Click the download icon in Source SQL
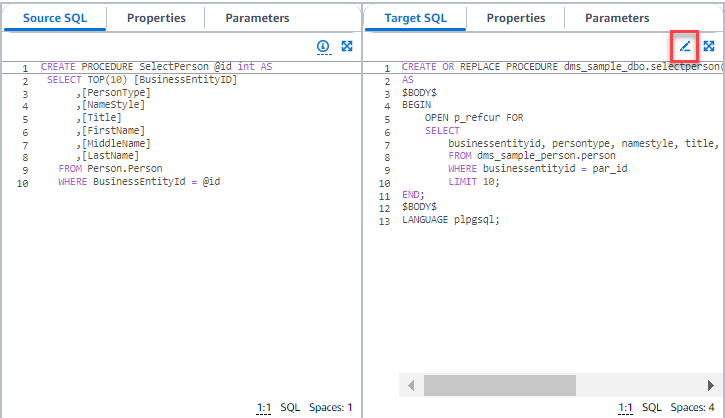 point(323,46)
